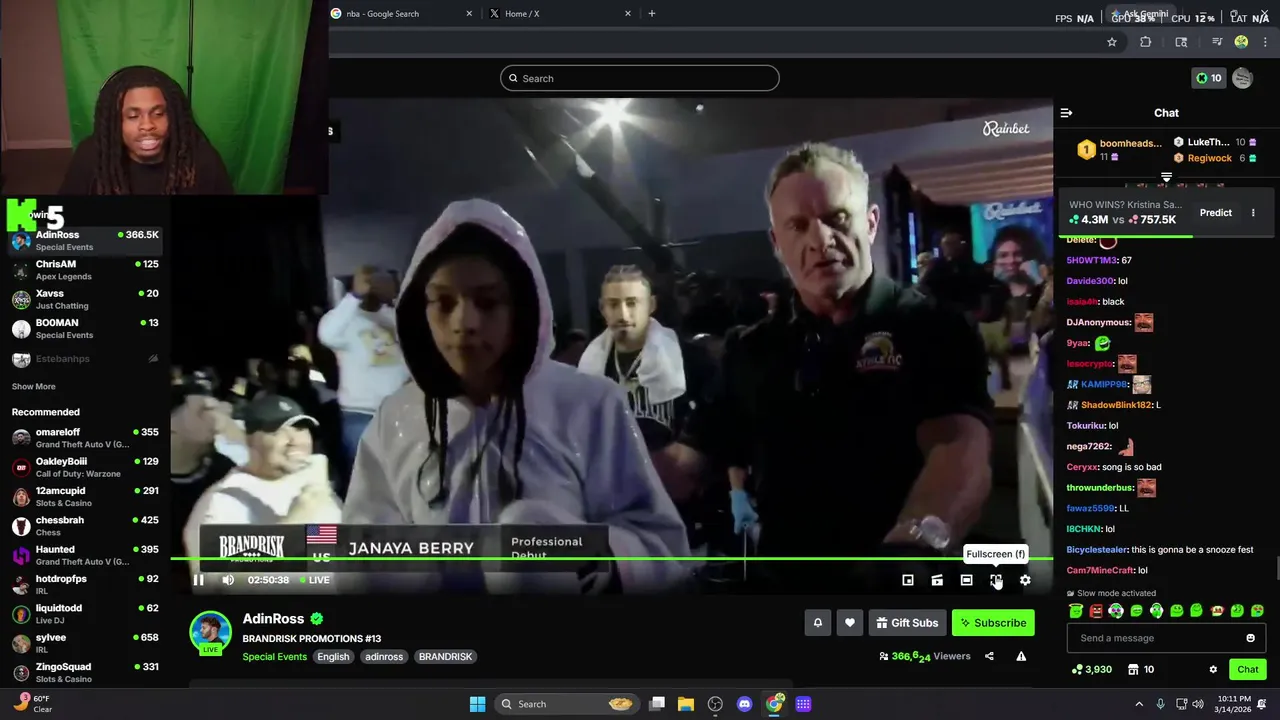1280x720 pixels.
Task: Open recommended channel OakleyBoiii
Action: click(x=85, y=467)
